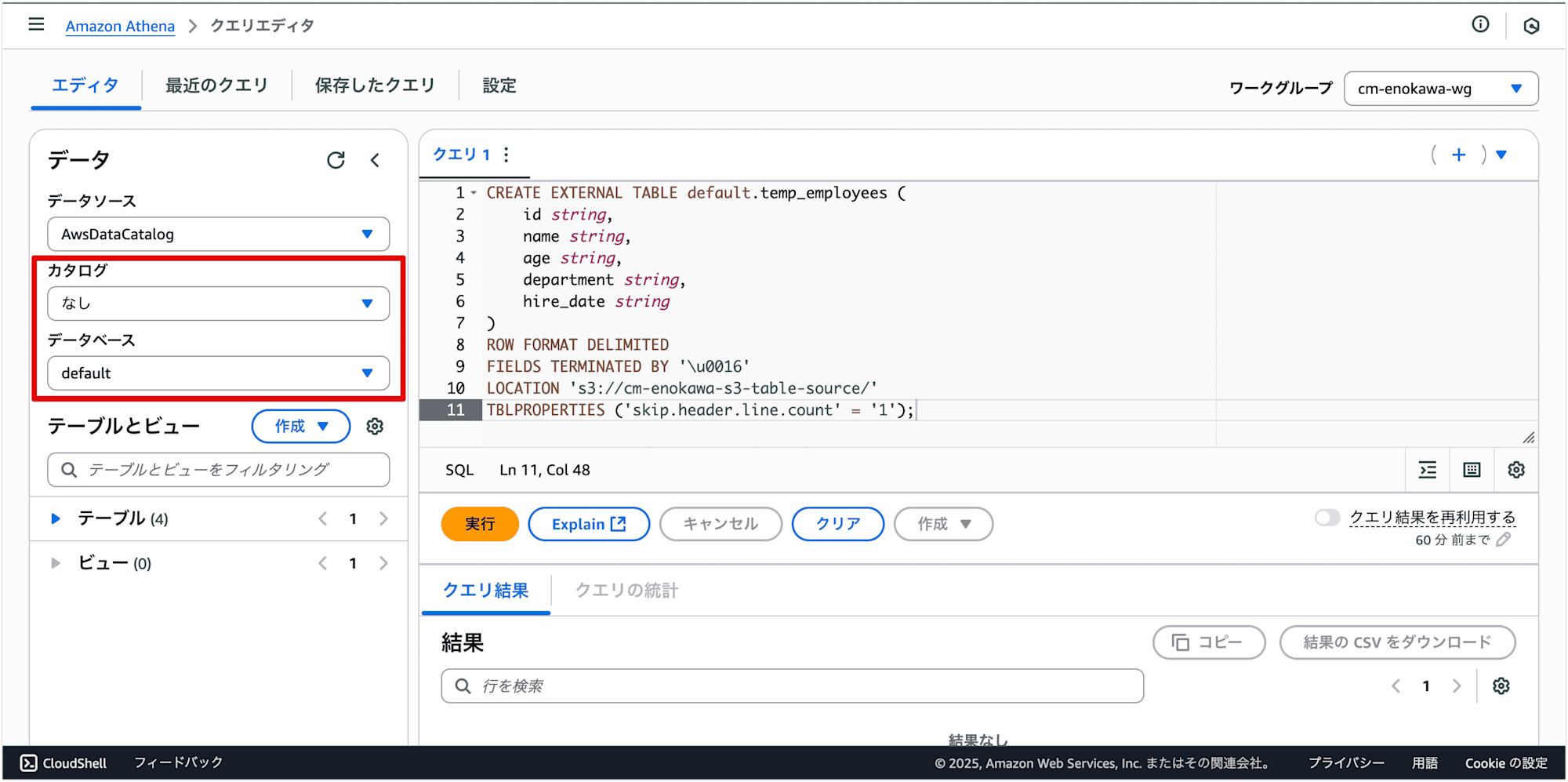The height and width of the screenshot is (782, 1568).
Task: Run the query with 実行 button
Action: 480,524
